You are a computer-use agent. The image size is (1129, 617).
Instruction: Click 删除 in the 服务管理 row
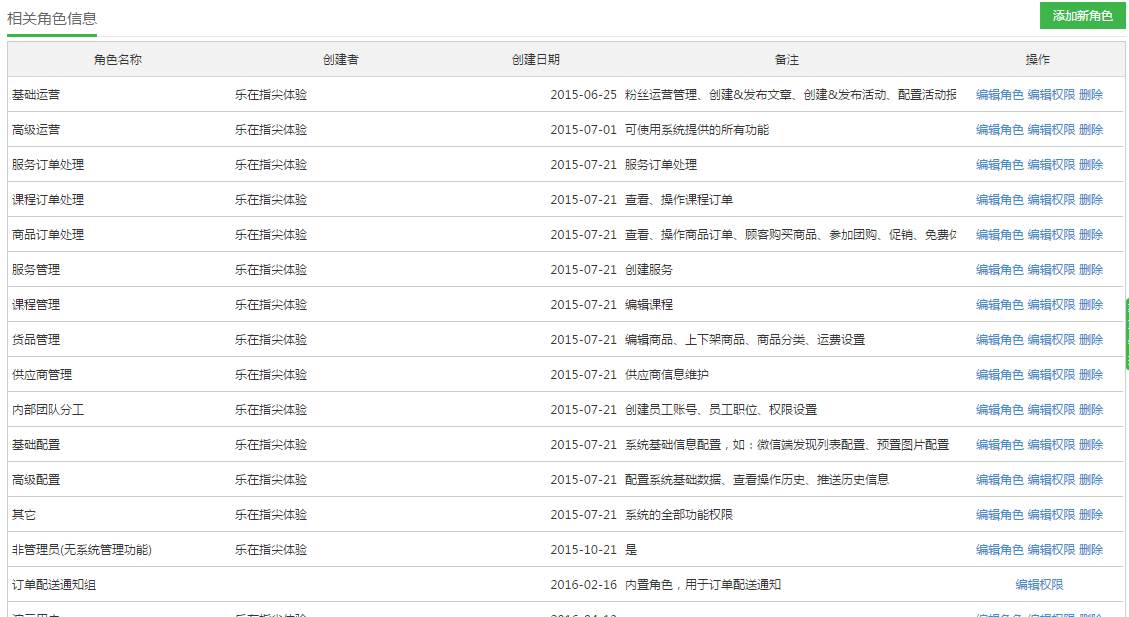coord(1091,270)
